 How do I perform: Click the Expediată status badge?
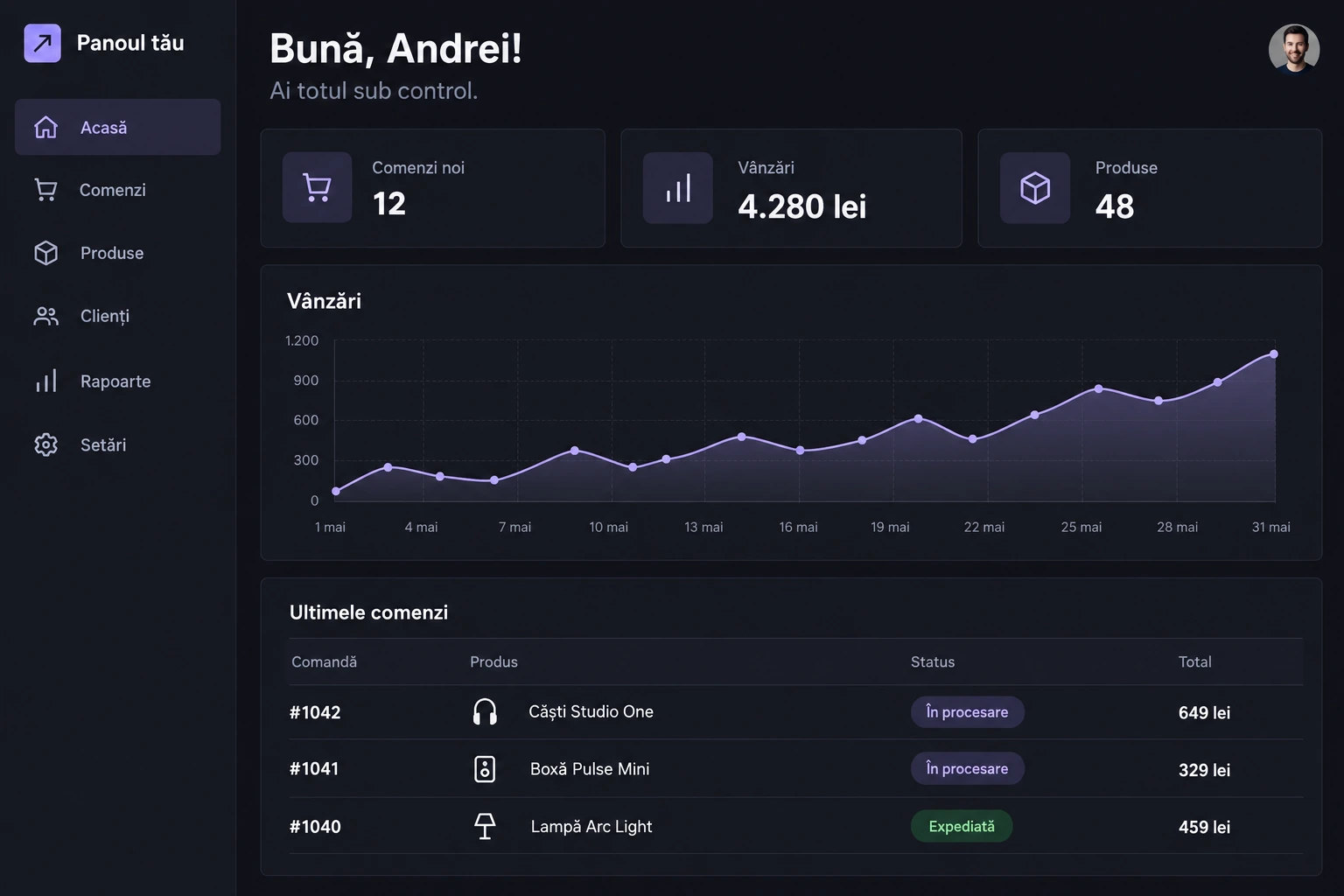pos(962,826)
